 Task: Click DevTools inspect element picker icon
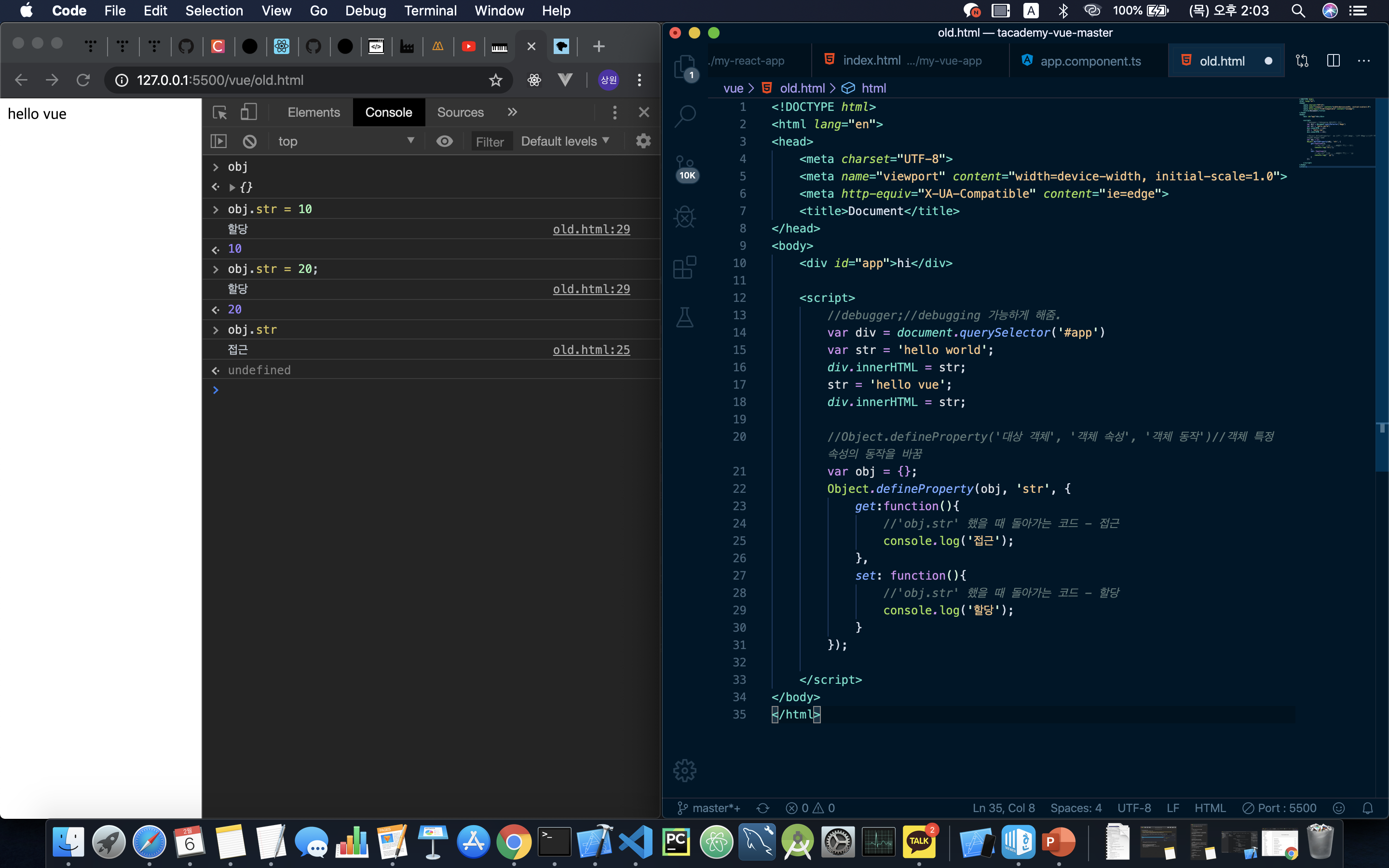(219, 112)
